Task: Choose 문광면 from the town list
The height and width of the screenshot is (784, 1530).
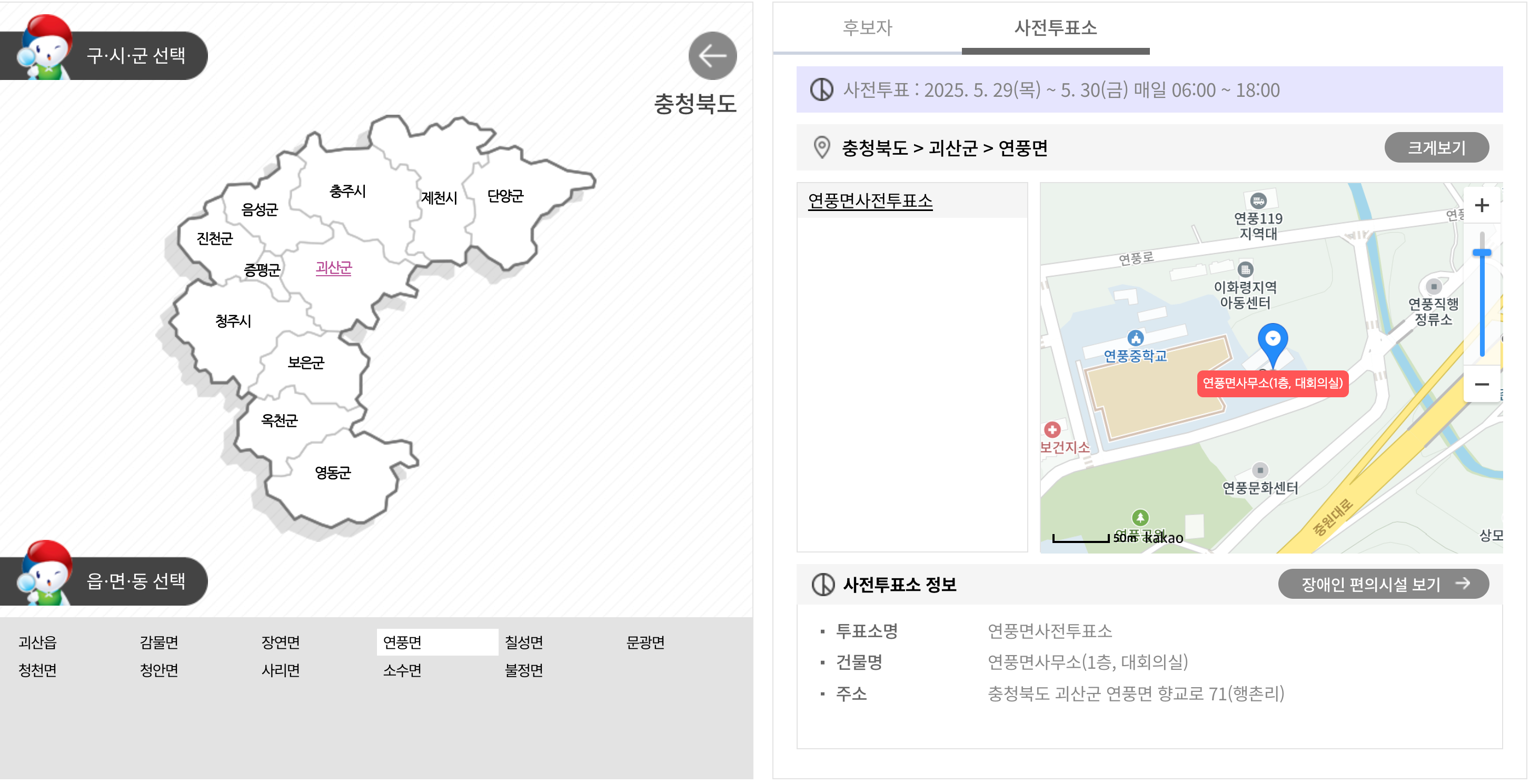Action: (645, 642)
